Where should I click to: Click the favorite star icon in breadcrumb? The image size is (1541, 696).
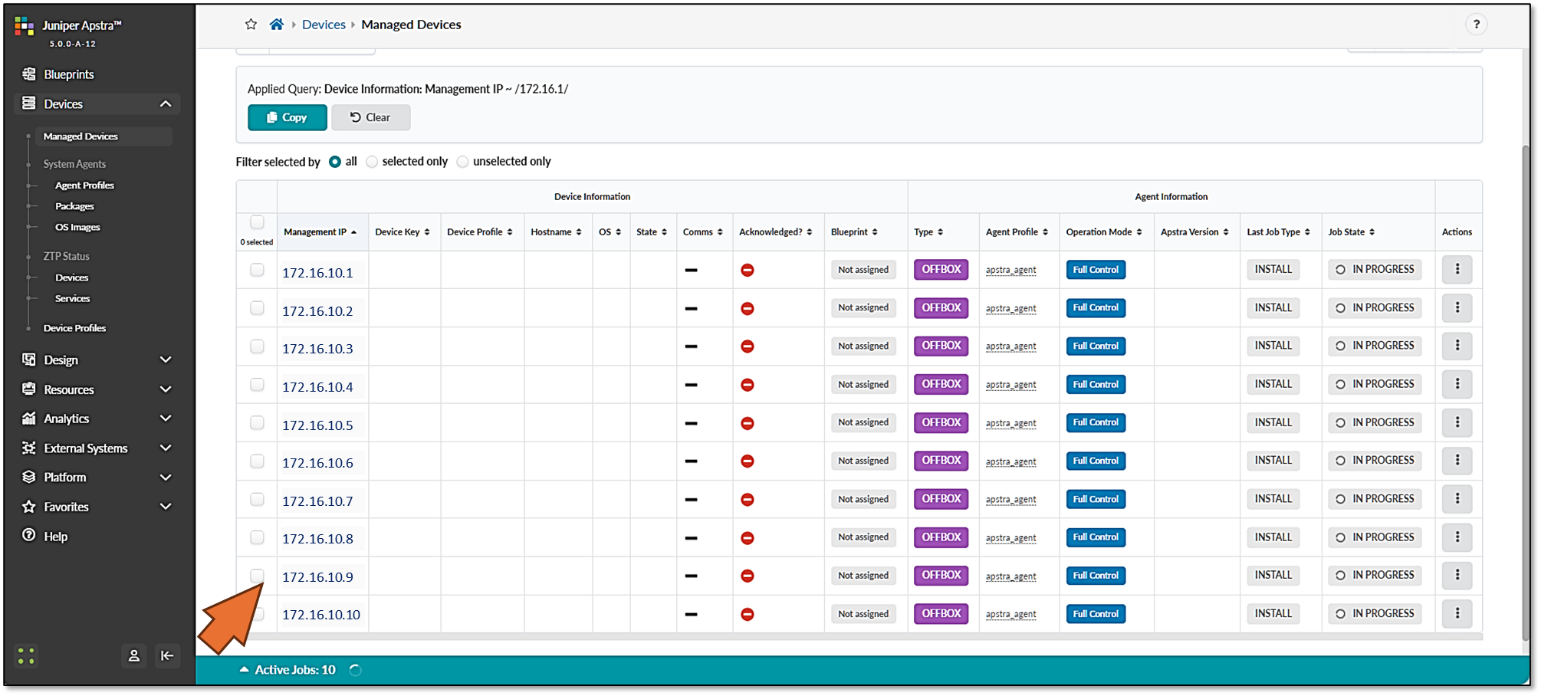pos(251,24)
